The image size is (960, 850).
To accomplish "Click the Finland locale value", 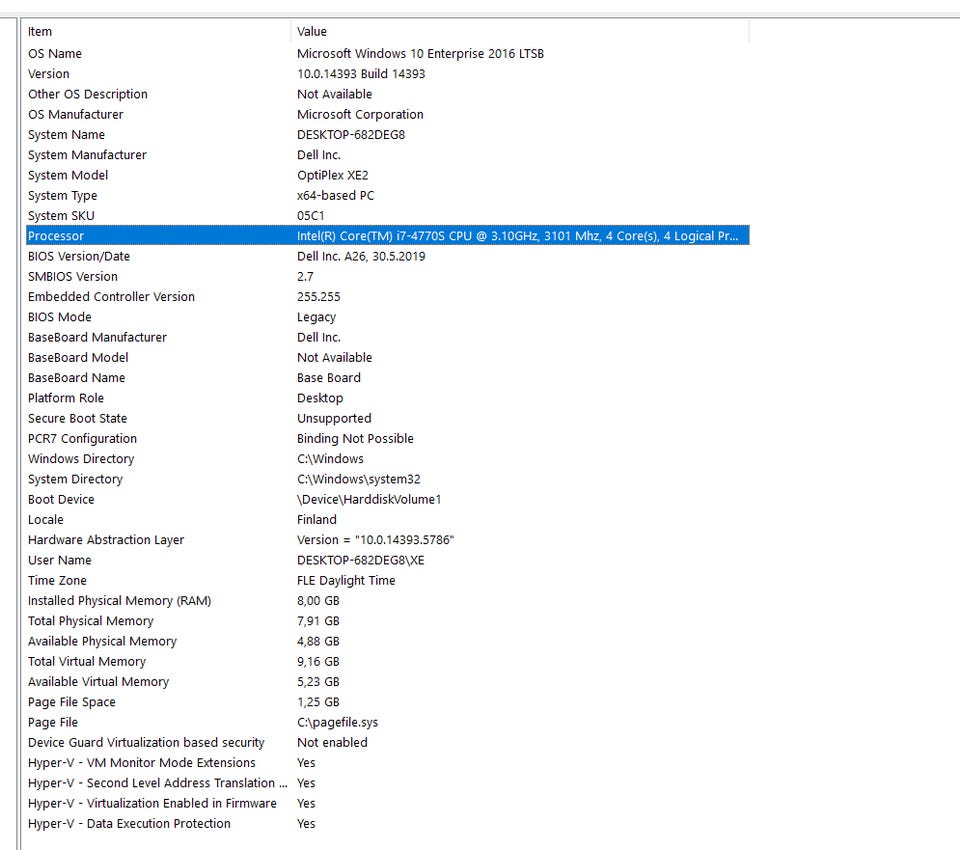I will point(317,519).
